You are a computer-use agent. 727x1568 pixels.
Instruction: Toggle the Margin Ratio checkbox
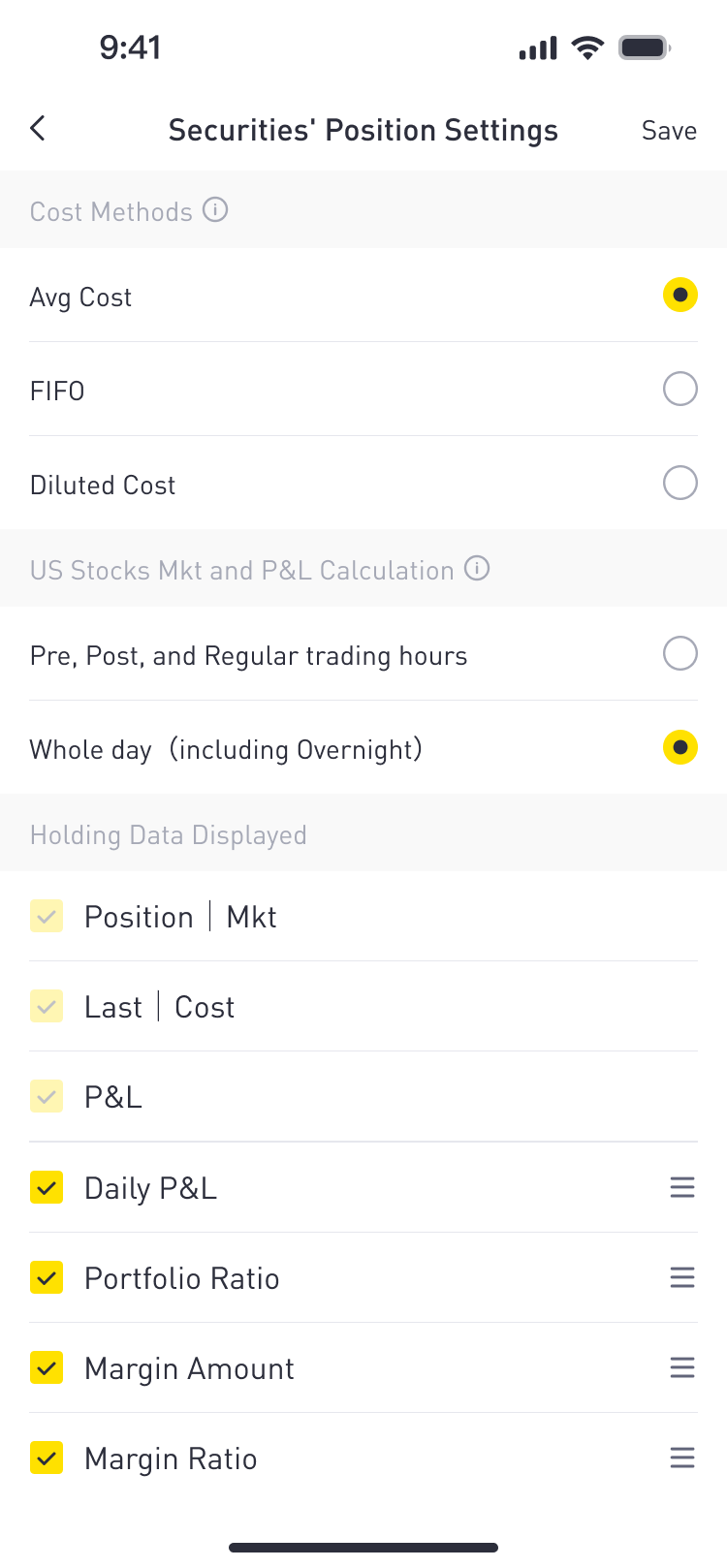47,1458
